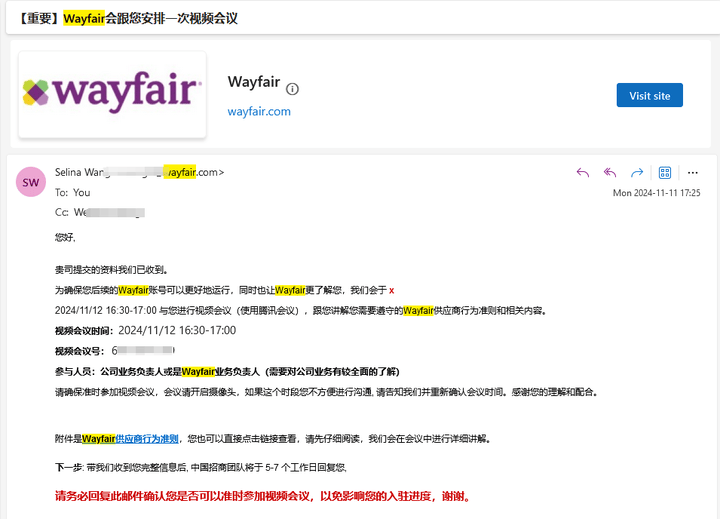Click the greeting text 您好
Screen dimensions: 720x519
[65, 237]
